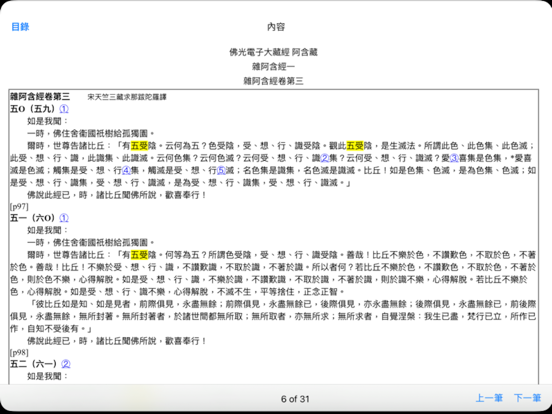Open footnote ② beside 五二（六一）
Viewport: 552px width, 414px height.
click(x=65, y=364)
